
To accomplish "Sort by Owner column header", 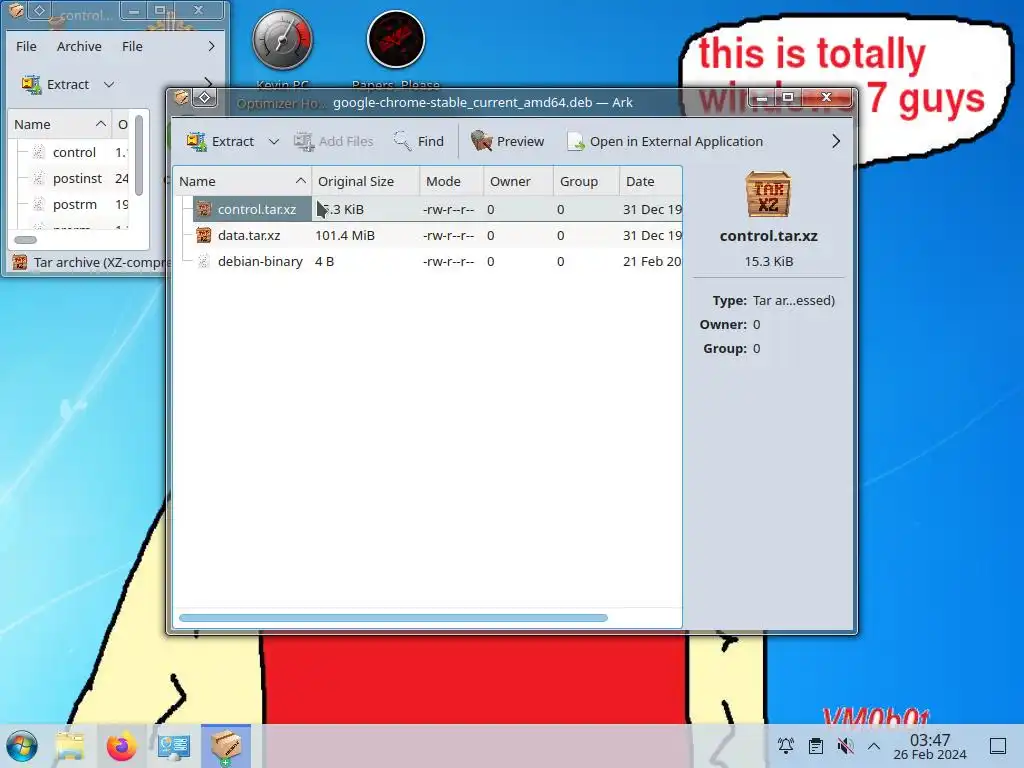I will pyautogui.click(x=519, y=181).
